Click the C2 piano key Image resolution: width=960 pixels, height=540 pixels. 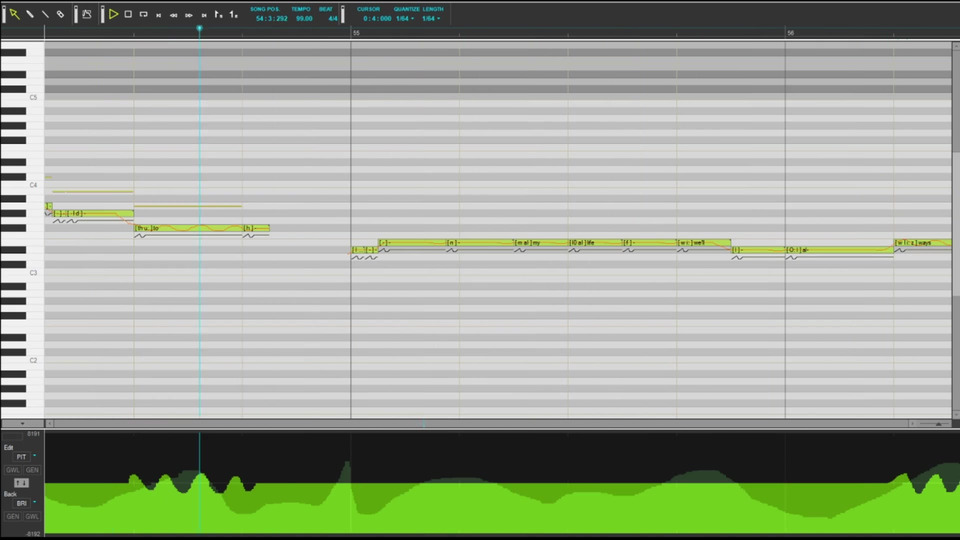(x=33, y=360)
